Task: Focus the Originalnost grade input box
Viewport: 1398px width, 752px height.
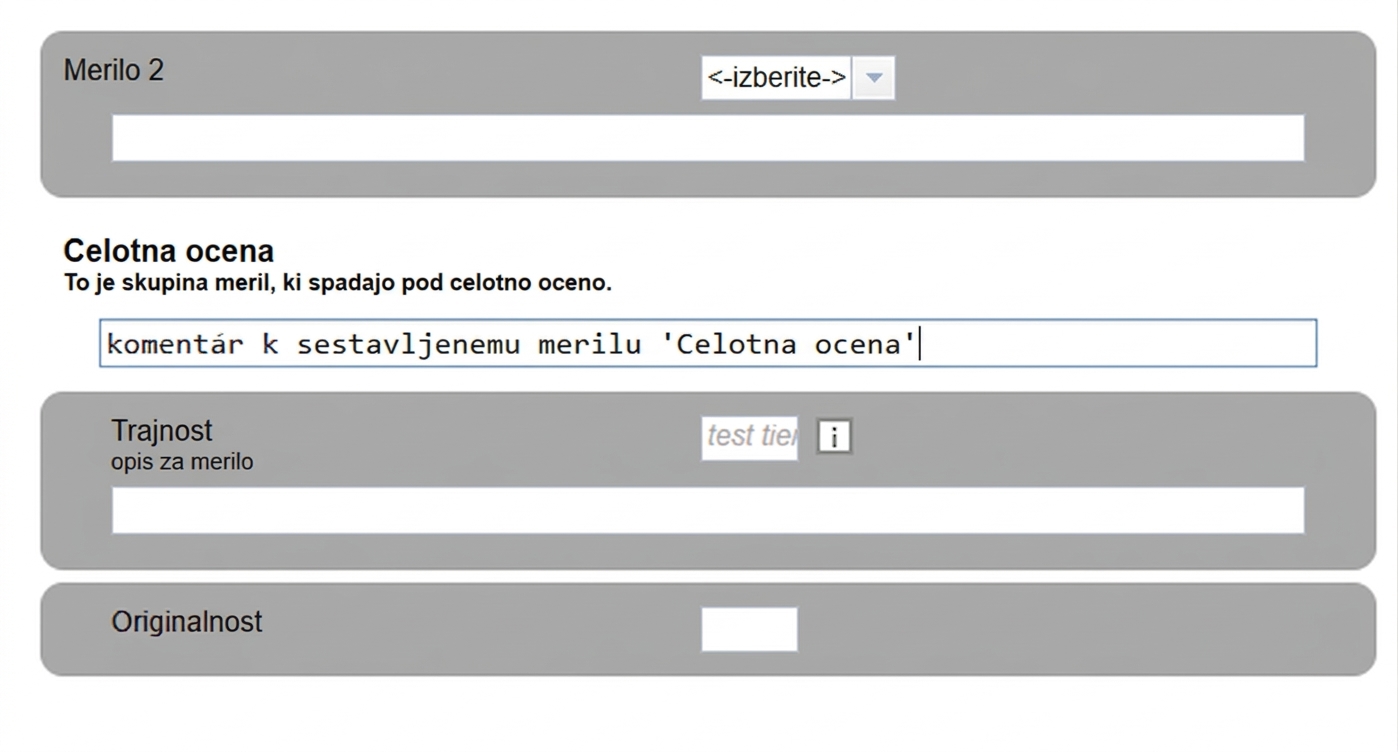Action: 750,629
